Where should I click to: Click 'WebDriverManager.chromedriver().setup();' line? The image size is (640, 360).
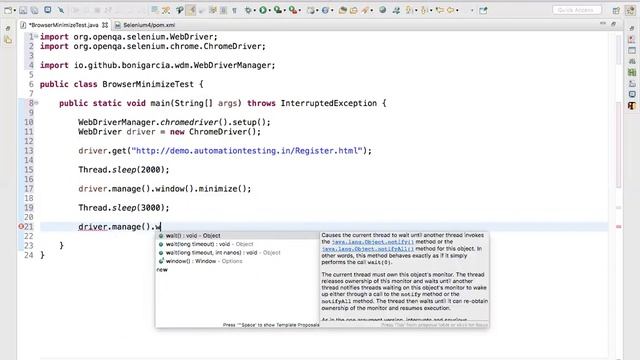point(174,122)
